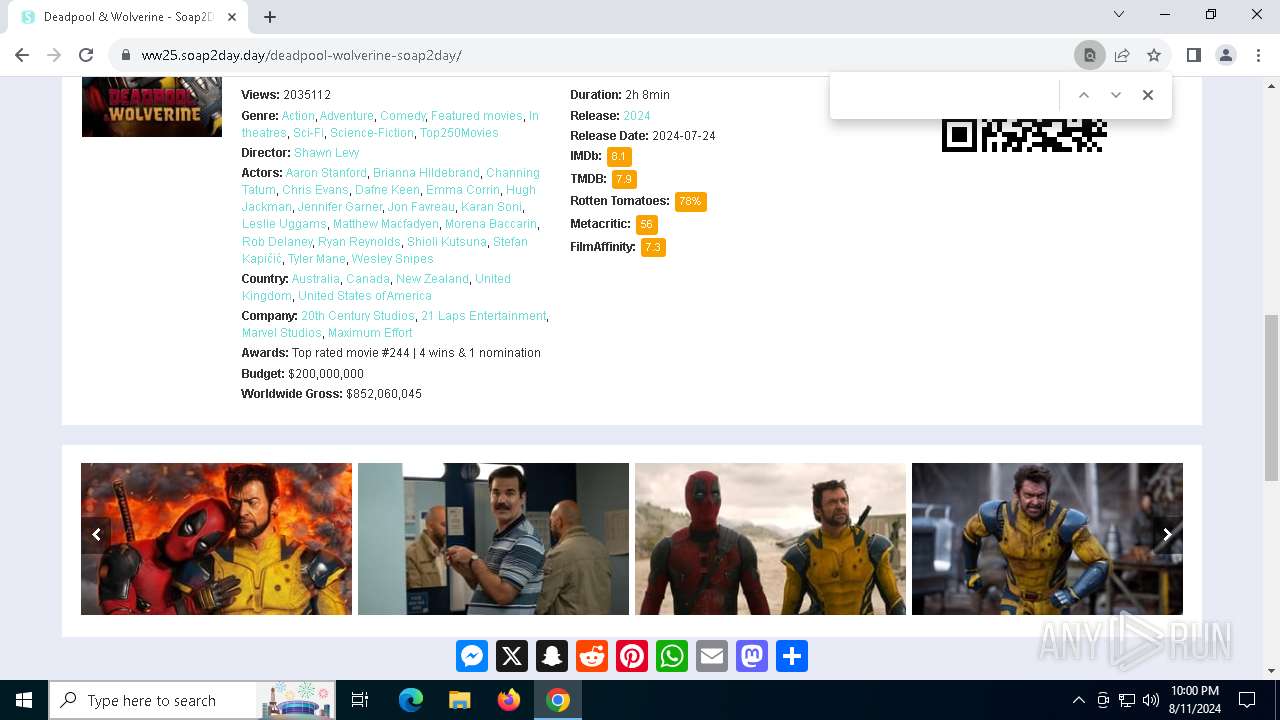This screenshot has width=1280, height=720.
Task: Click the Windows taskbar search box
Action: 192,700
